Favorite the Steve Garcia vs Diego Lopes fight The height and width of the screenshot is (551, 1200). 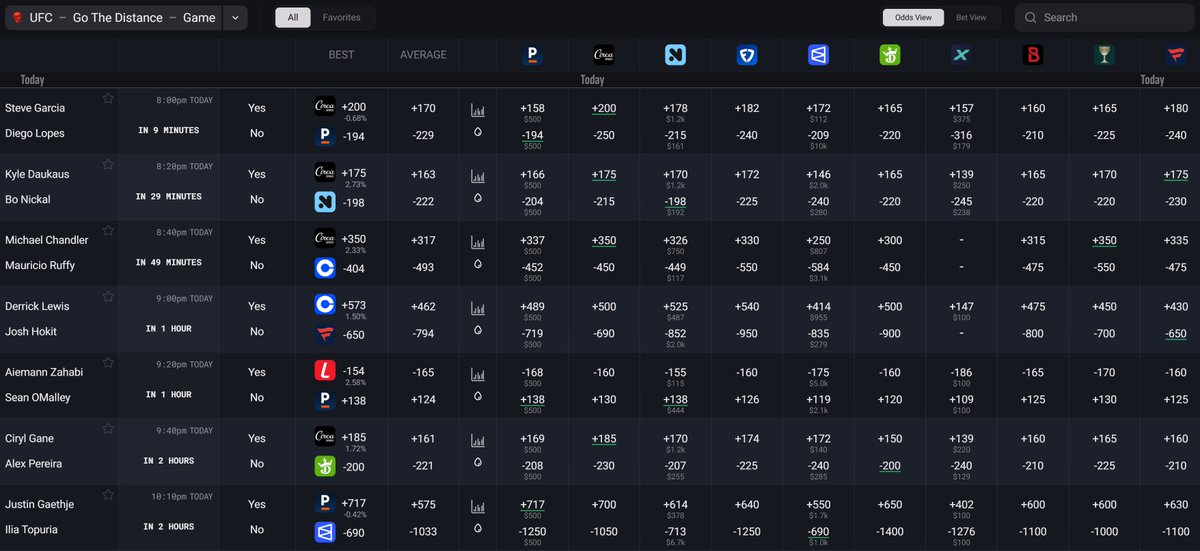(x=108, y=98)
